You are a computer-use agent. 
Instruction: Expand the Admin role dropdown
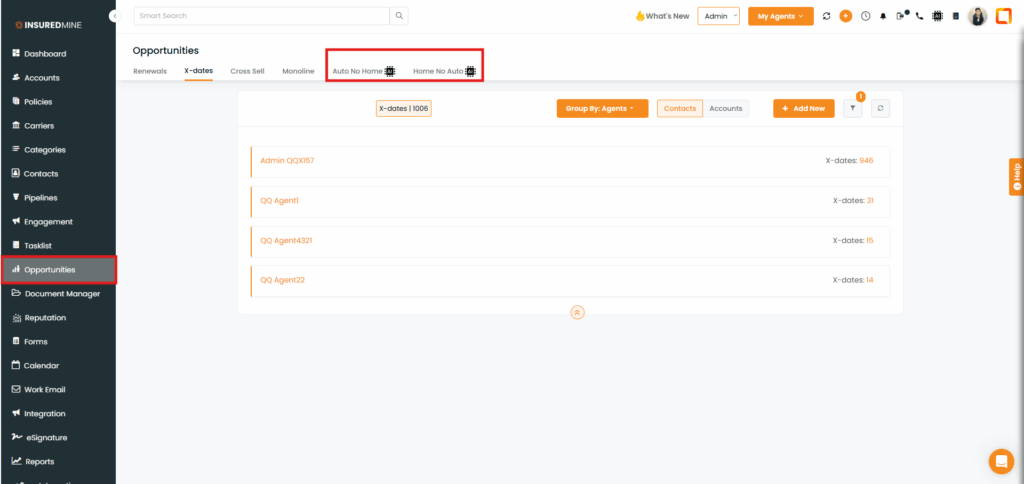[718, 16]
